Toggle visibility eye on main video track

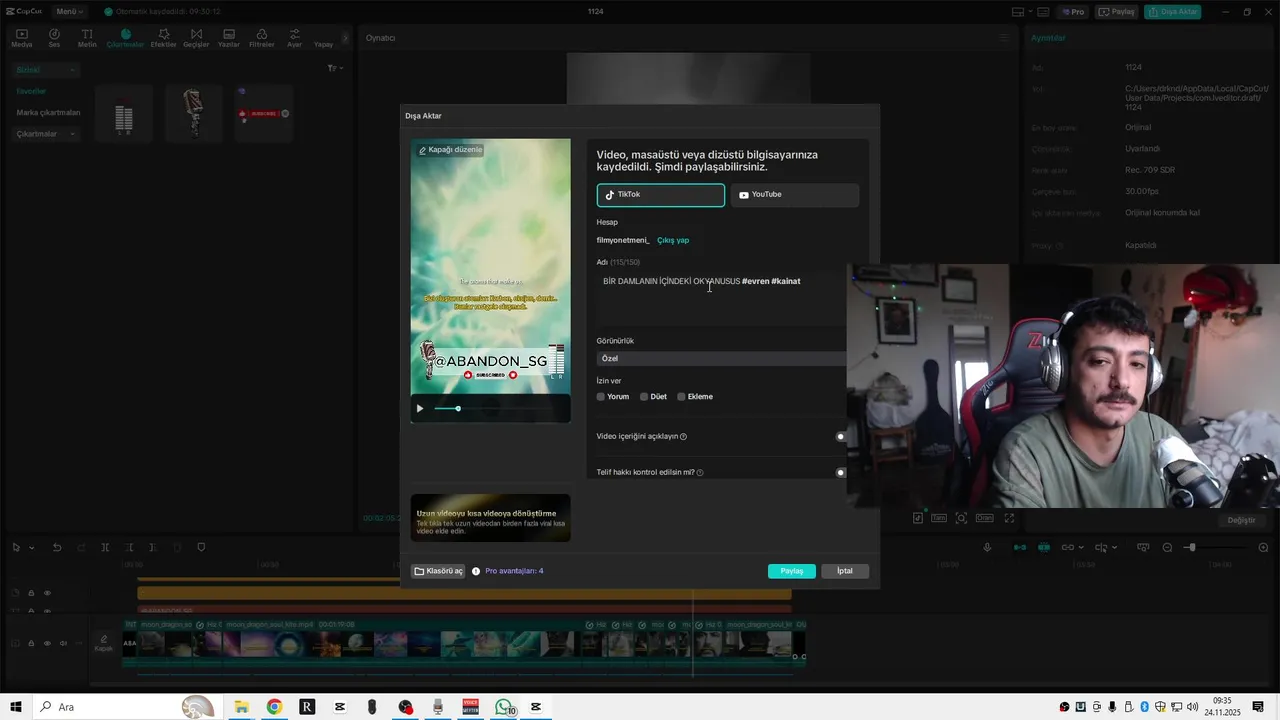[x=46, y=643]
